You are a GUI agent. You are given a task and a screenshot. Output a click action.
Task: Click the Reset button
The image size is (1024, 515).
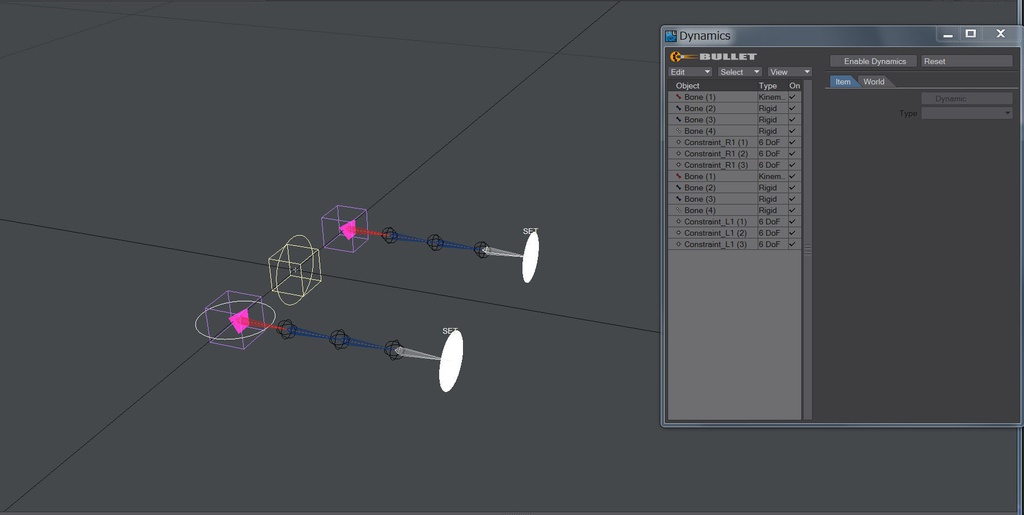(967, 61)
